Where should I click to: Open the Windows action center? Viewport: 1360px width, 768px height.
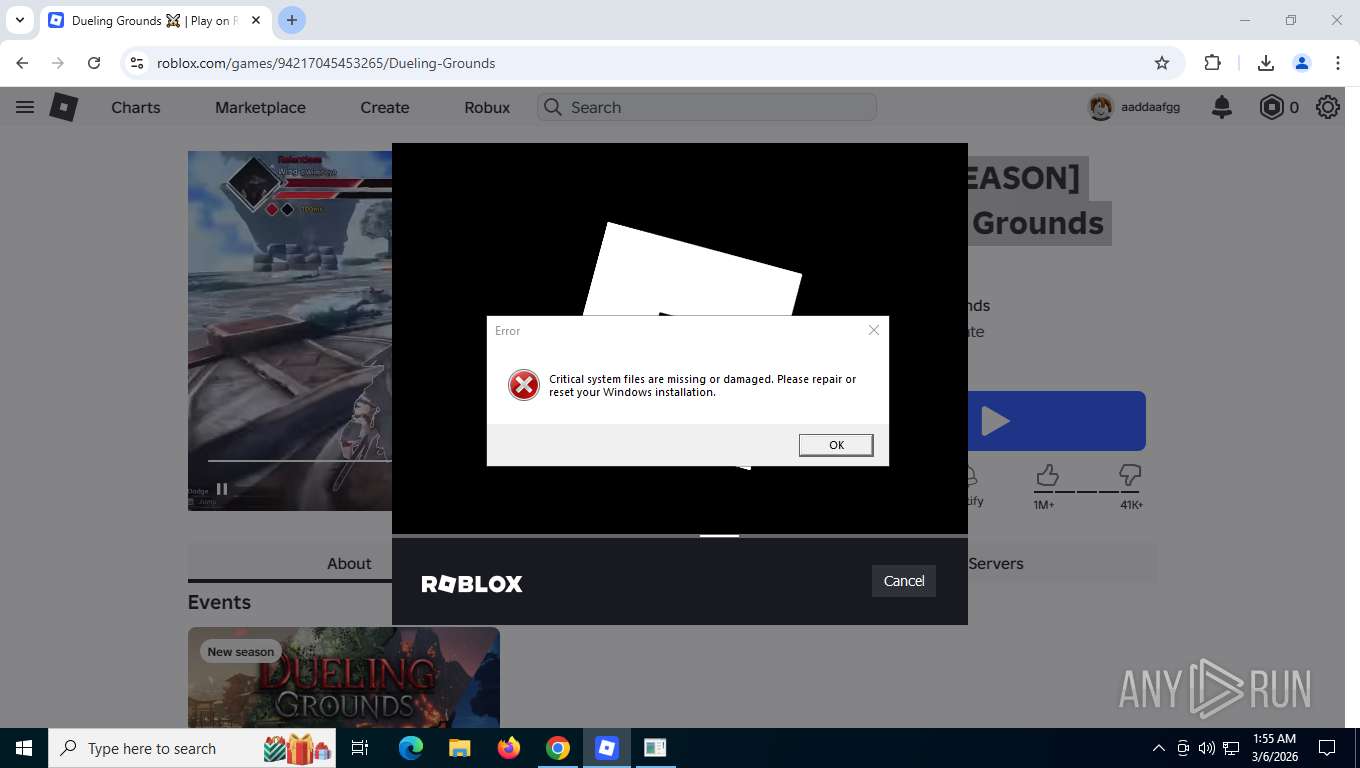pyautogui.click(x=1327, y=748)
